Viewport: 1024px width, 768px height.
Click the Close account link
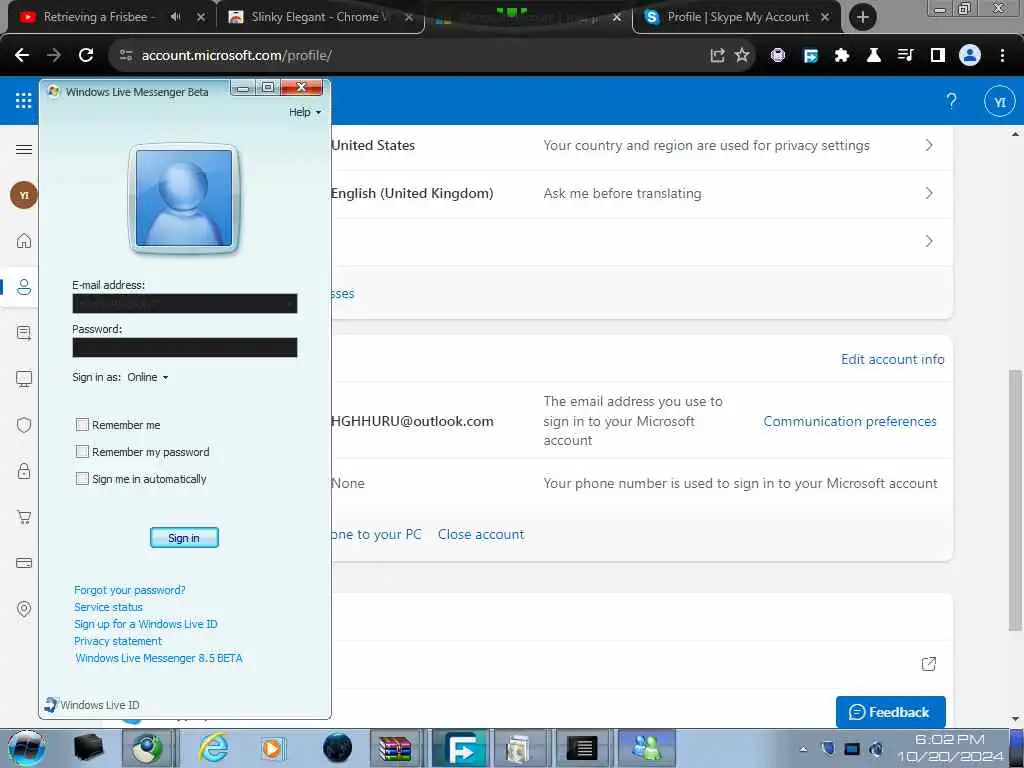[481, 534]
